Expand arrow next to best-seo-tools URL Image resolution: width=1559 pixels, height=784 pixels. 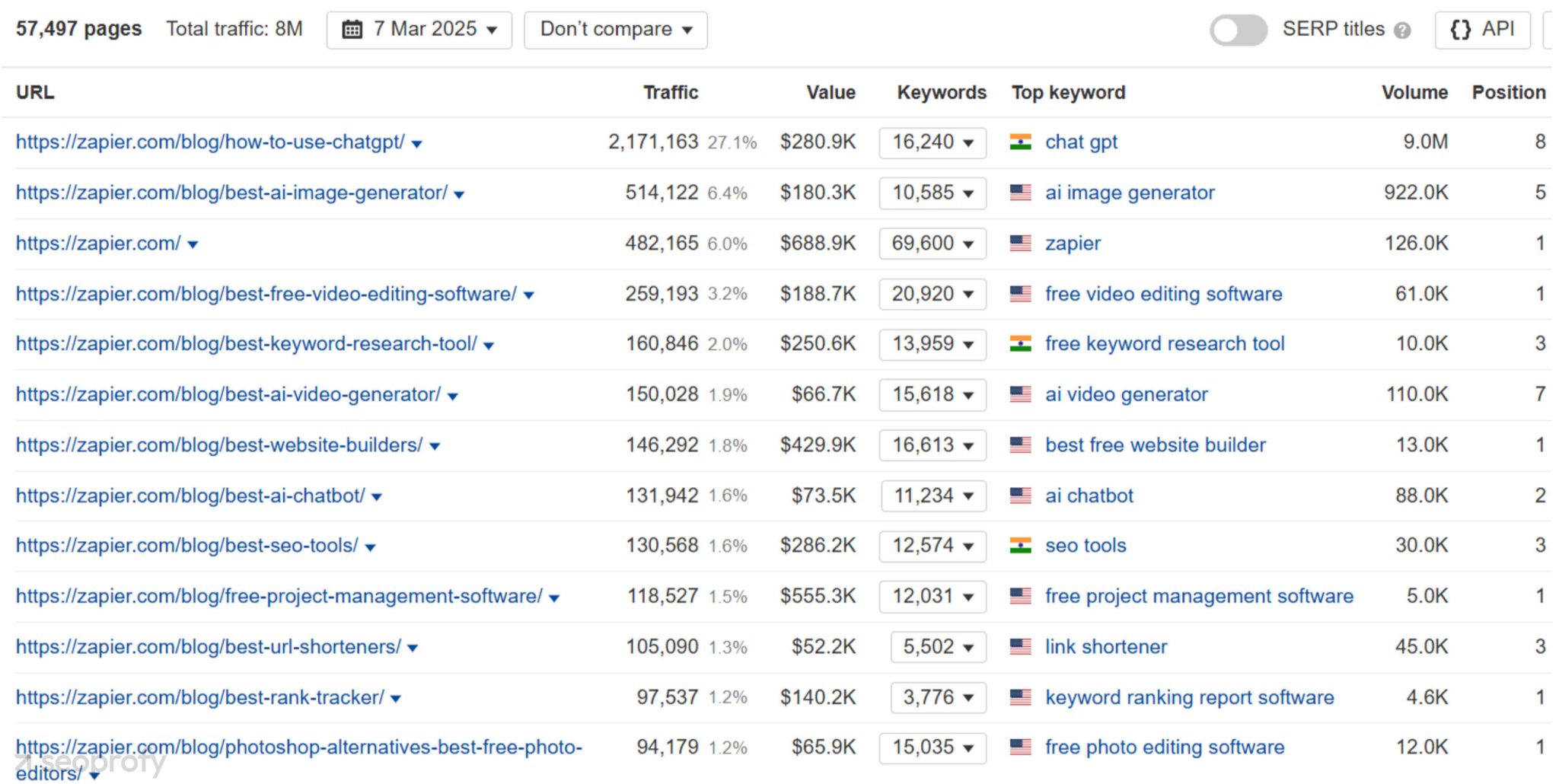[x=370, y=547]
